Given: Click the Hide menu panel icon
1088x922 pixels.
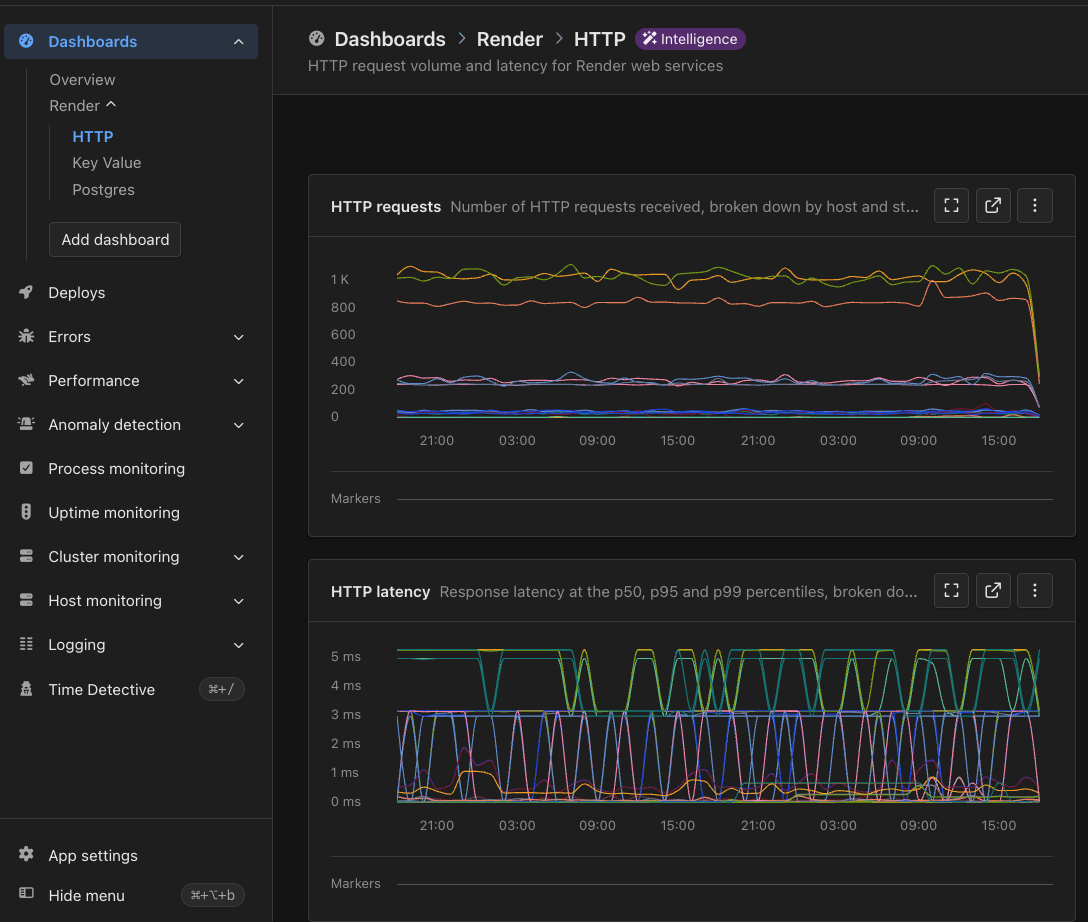Looking at the screenshot, I should pyautogui.click(x=26, y=895).
